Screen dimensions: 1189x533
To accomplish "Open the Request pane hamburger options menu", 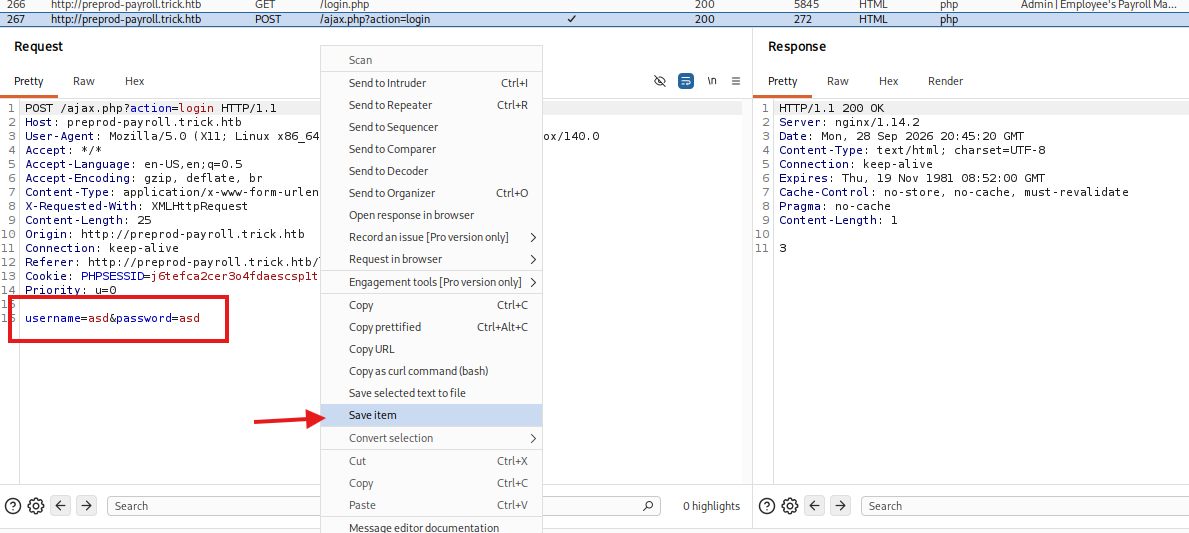I will tap(736, 81).
